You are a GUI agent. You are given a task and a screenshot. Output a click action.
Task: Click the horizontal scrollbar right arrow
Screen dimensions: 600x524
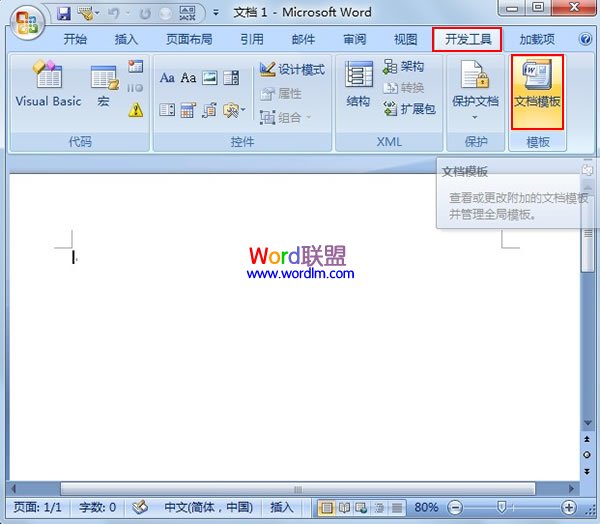coord(572,488)
